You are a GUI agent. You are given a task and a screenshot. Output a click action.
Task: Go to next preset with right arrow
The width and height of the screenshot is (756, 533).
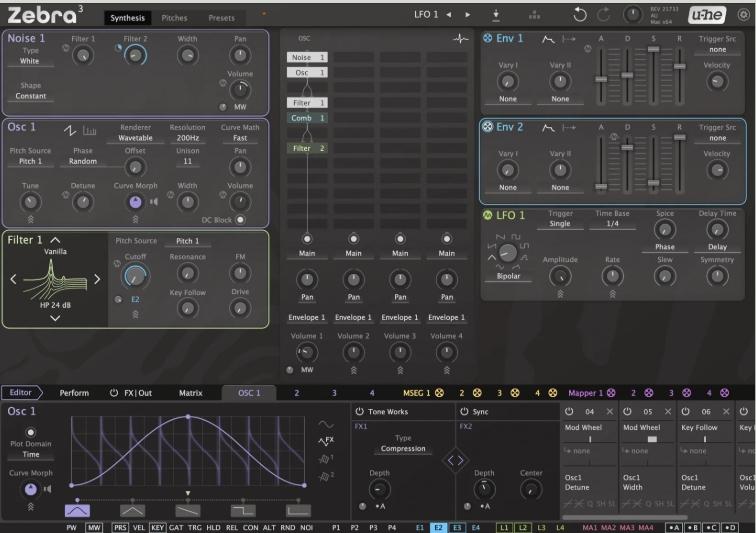point(466,15)
